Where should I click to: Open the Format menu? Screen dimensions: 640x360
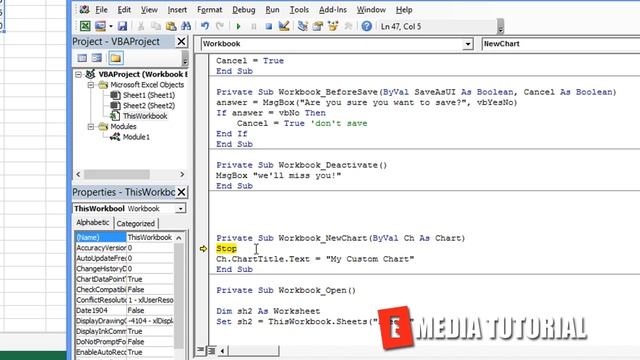pyautogui.click(x=209, y=9)
